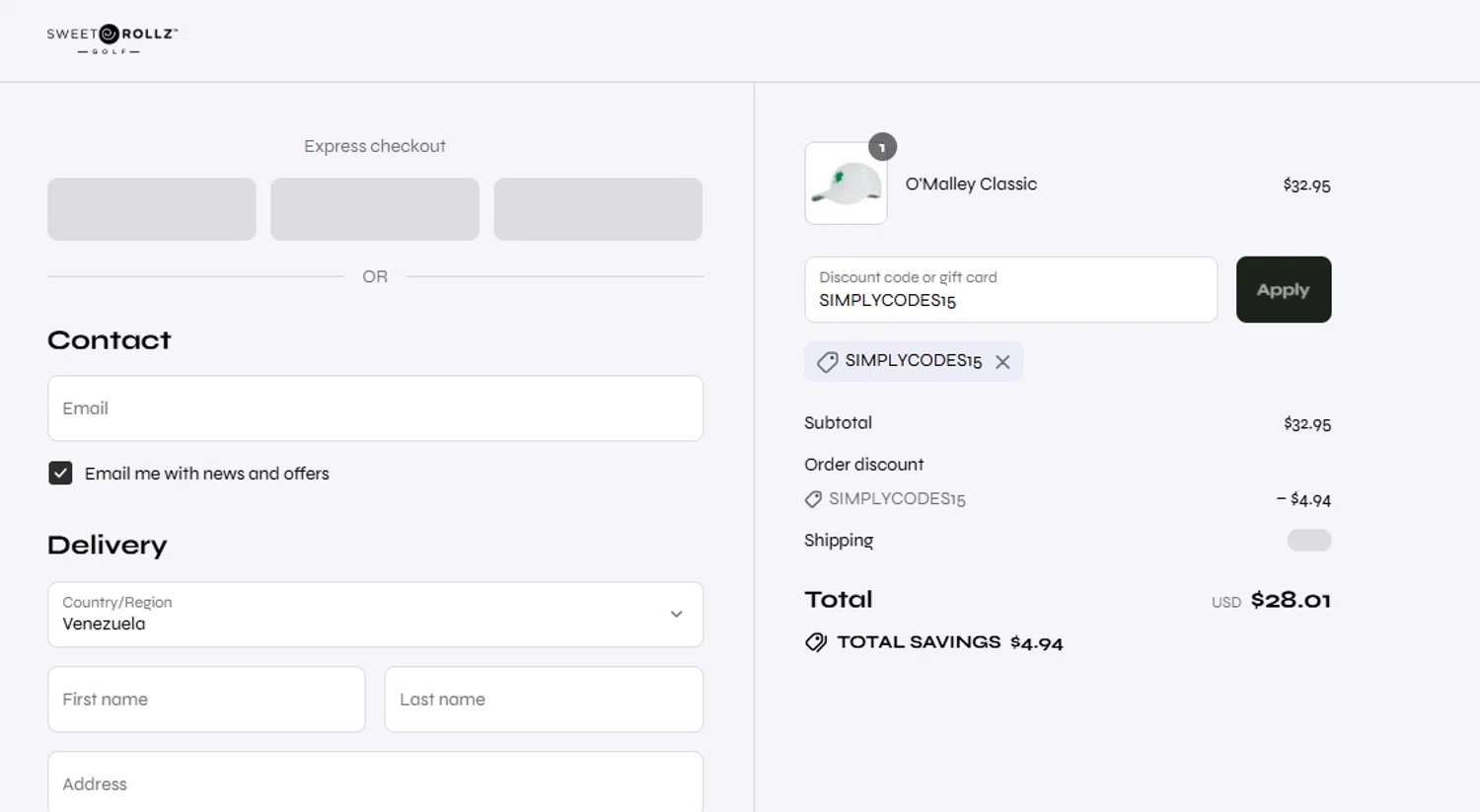Image resolution: width=1480 pixels, height=812 pixels.
Task: Apply the discount code
Action: 1283,290
